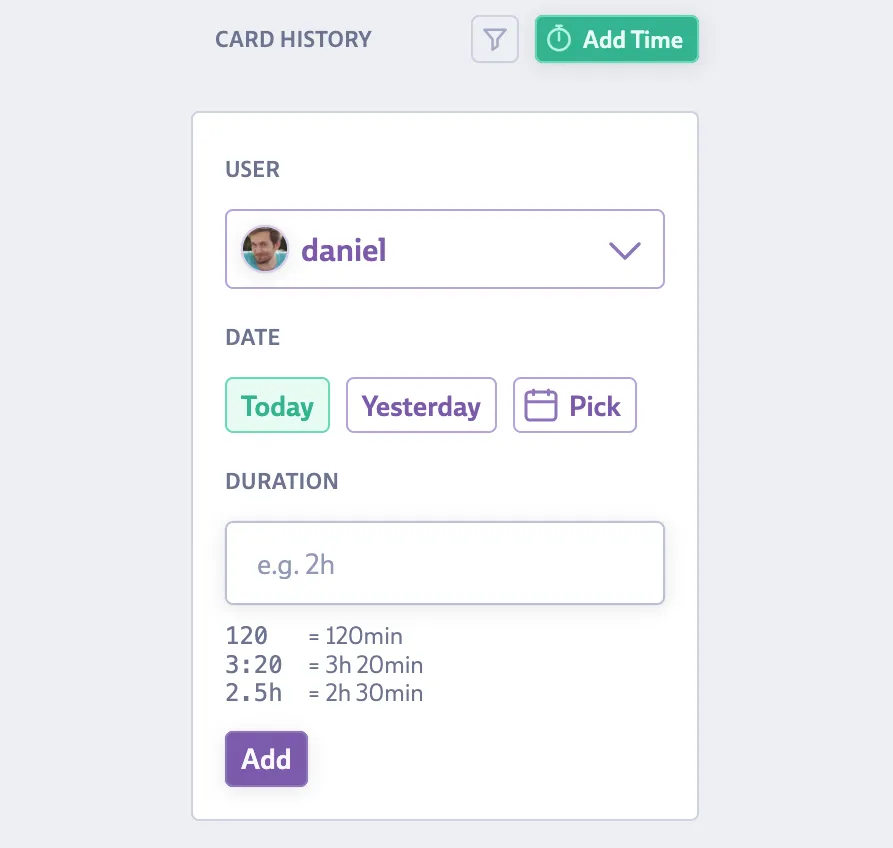Open the user selector showing daniel

click(x=445, y=249)
